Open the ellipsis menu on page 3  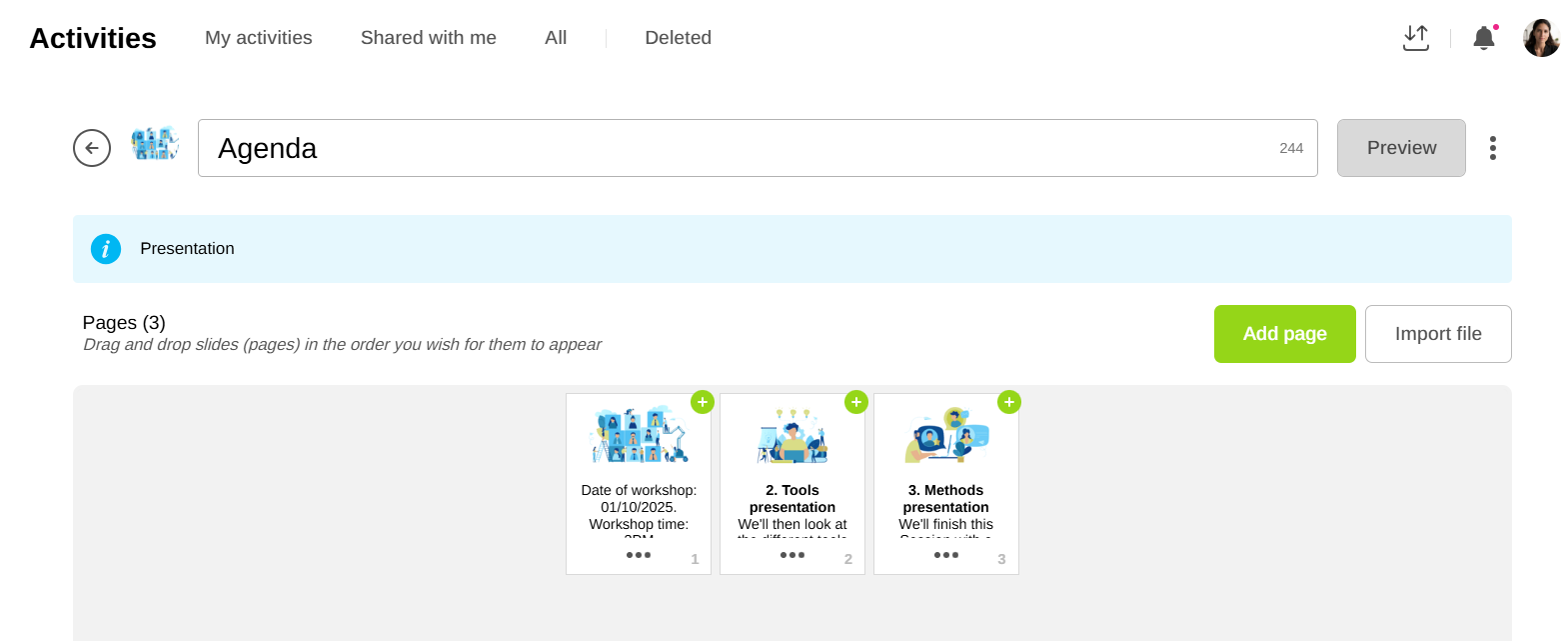(946, 555)
